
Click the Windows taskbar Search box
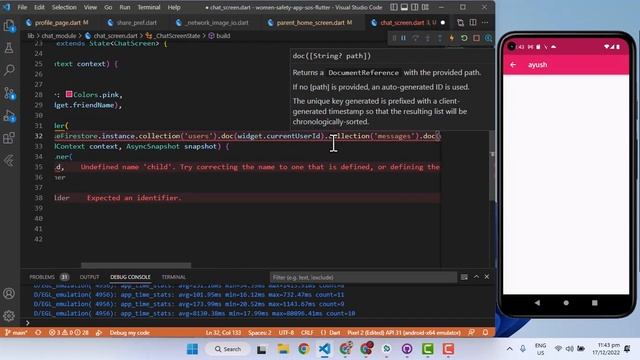pos(228,349)
